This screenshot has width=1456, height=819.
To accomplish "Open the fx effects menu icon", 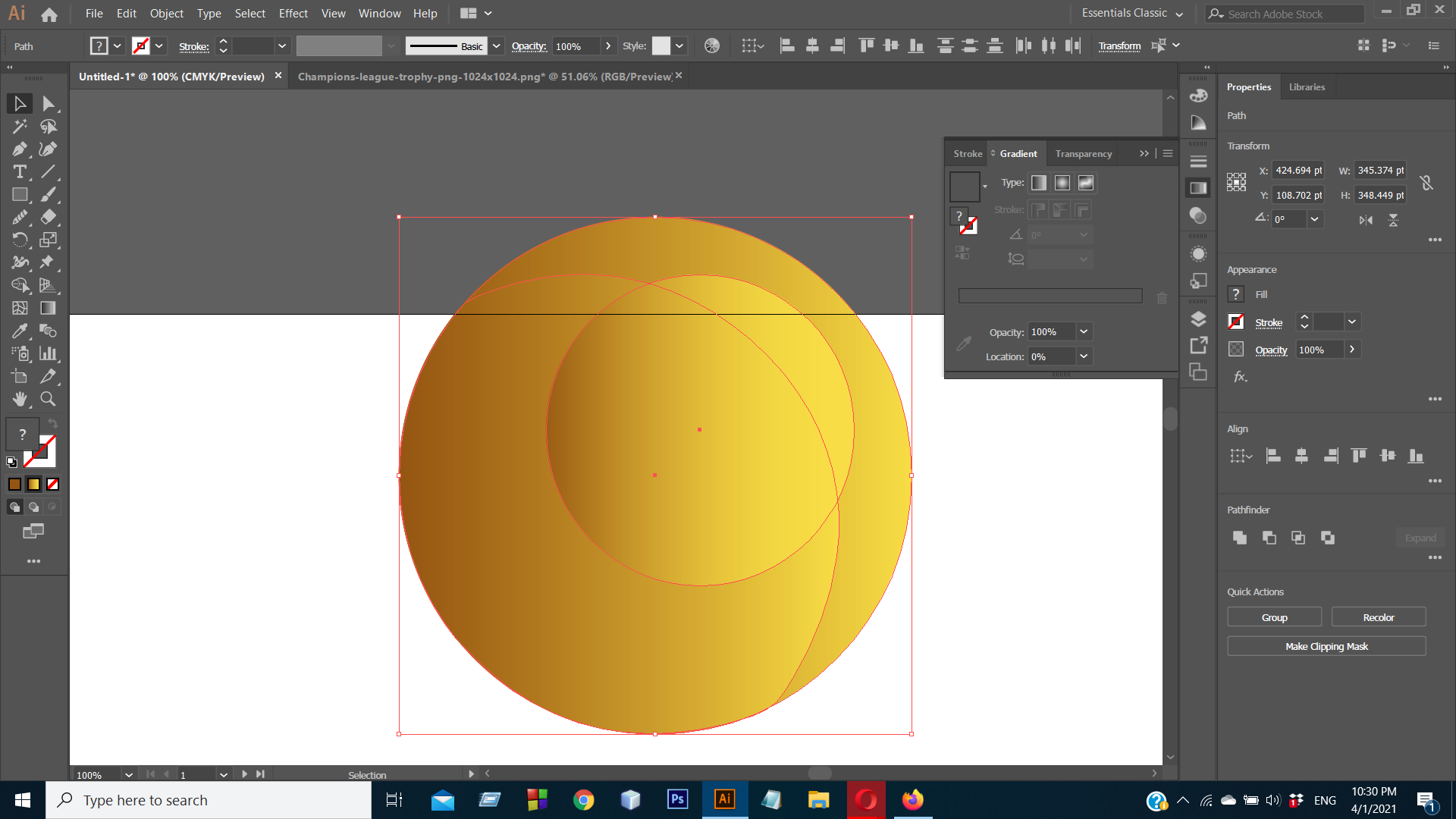I will pos(1240,376).
